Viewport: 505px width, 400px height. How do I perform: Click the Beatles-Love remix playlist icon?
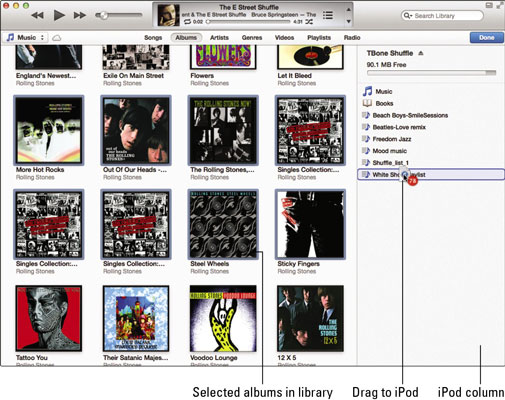pyautogui.click(x=366, y=127)
